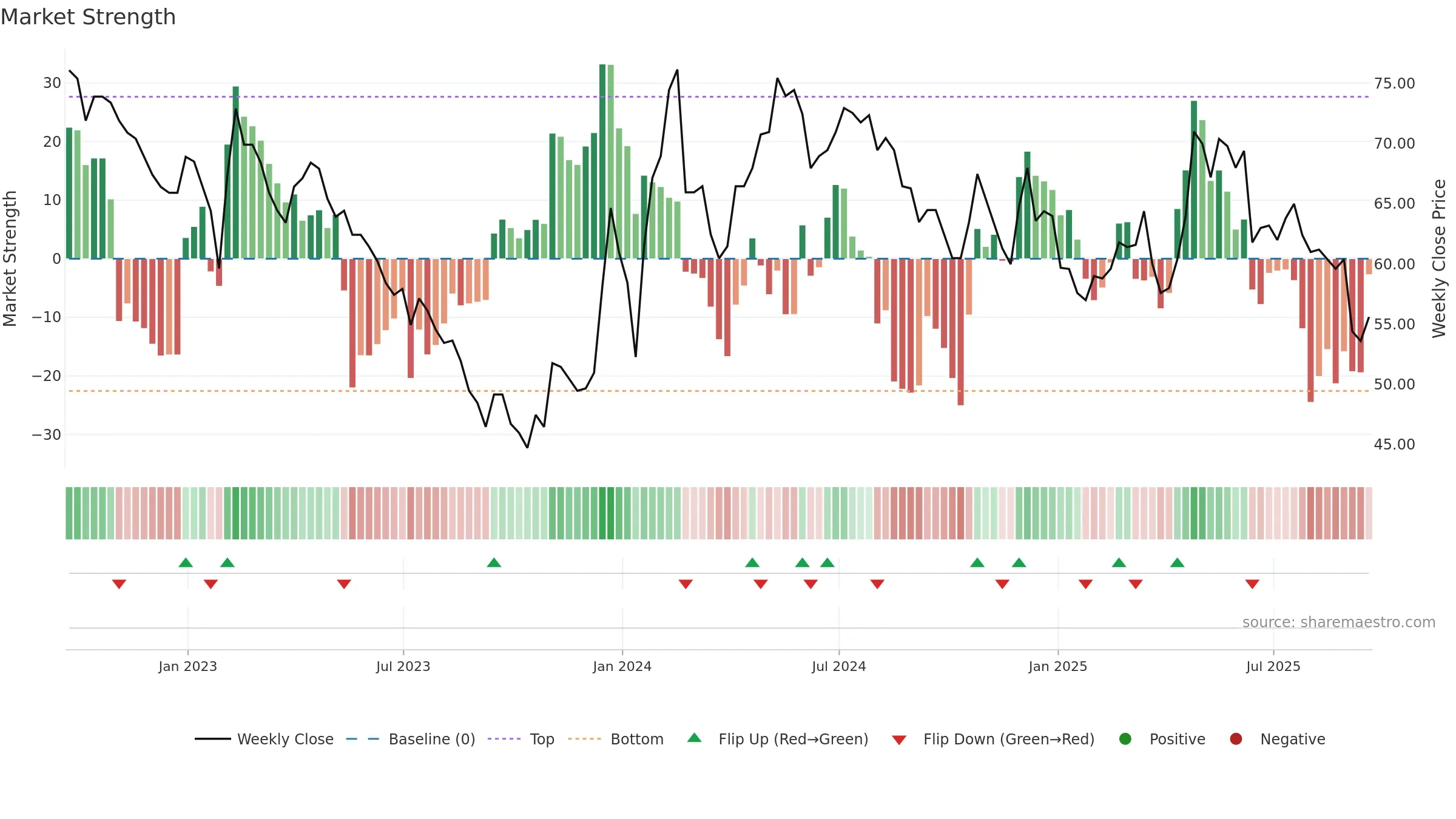Click the source: sharemaestro.com label

pyautogui.click(x=1339, y=622)
